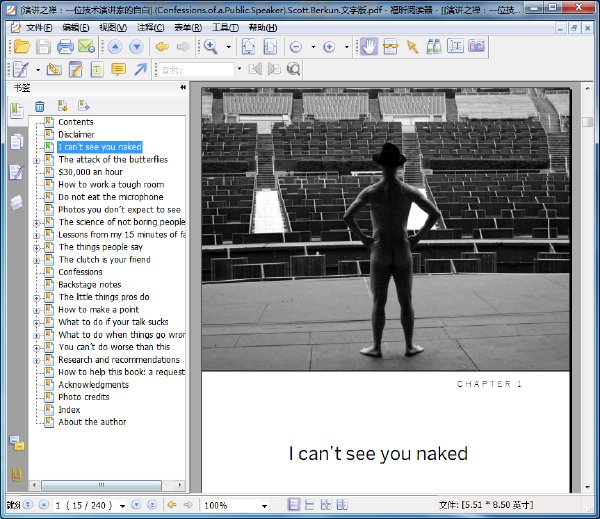Click the Fit Width icon
600x519 pixels.
click(270, 47)
